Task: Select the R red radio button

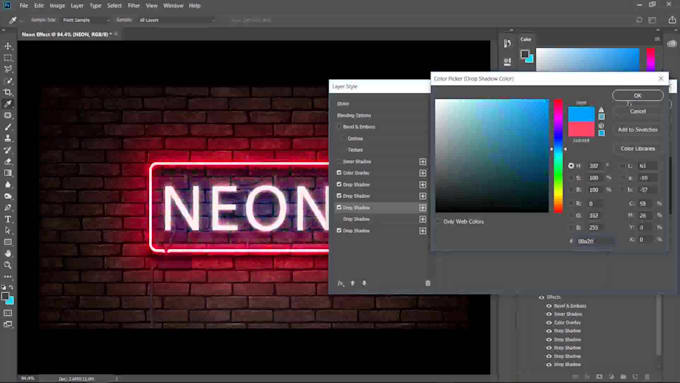Action: [571, 203]
